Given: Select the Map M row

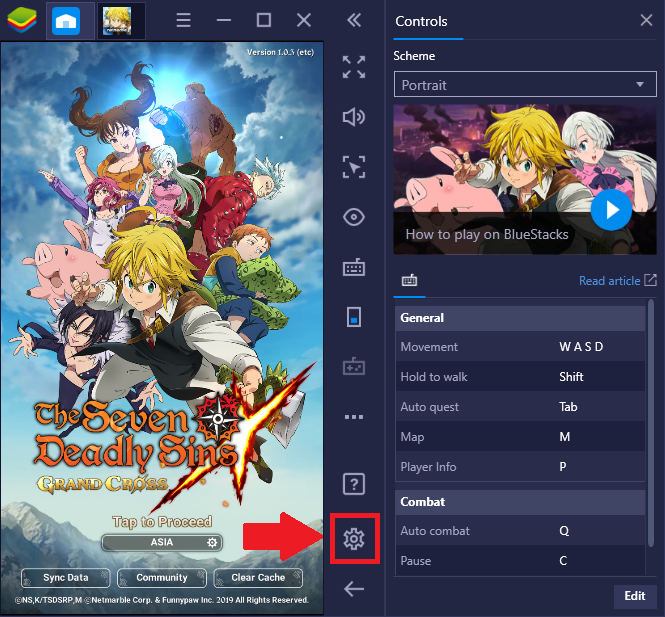Looking at the screenshot, I should tap(520, 437).
